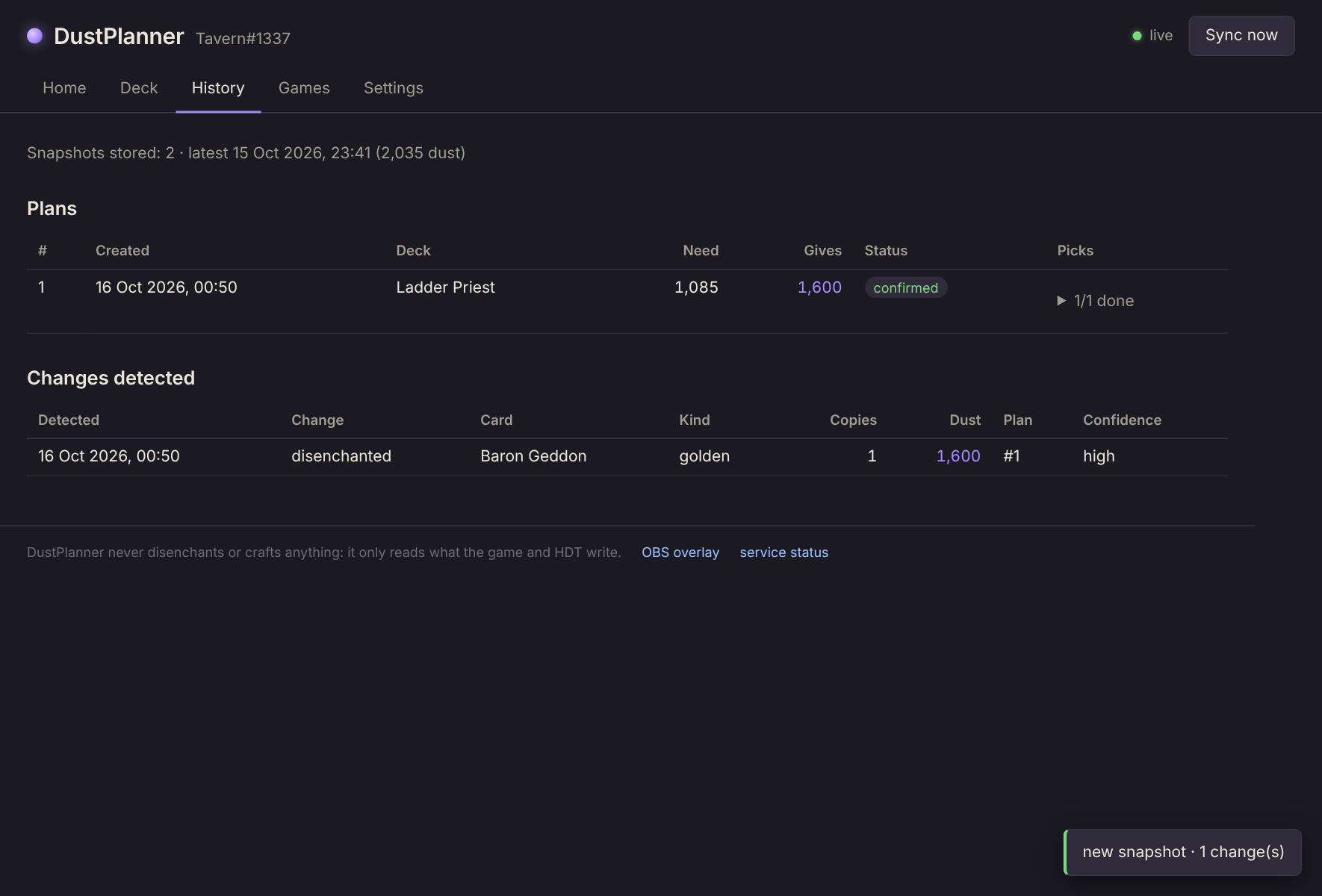
Task: Open the OBS overlay link
Action: click(680, 553)
